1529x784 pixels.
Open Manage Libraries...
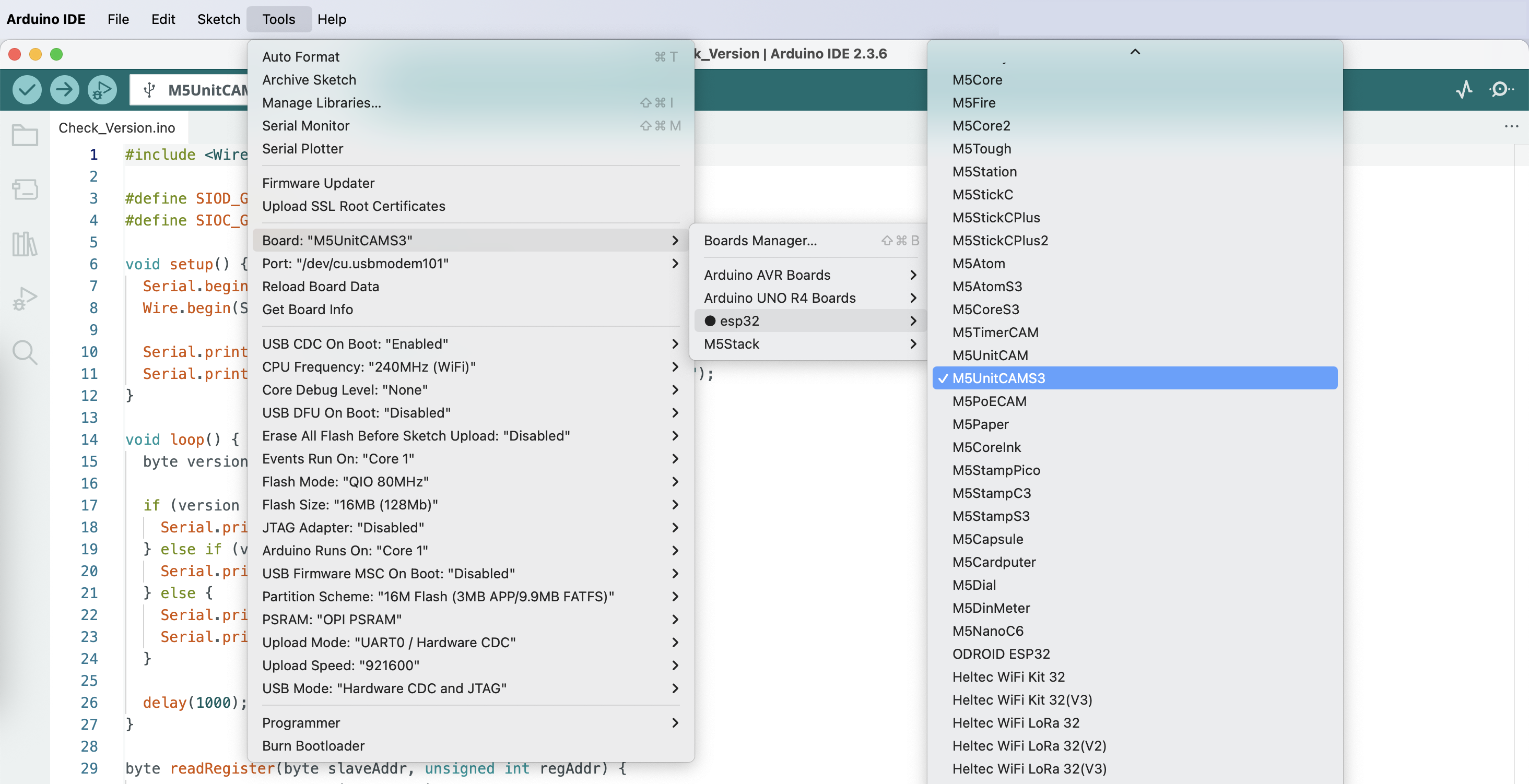coord(471,103)
